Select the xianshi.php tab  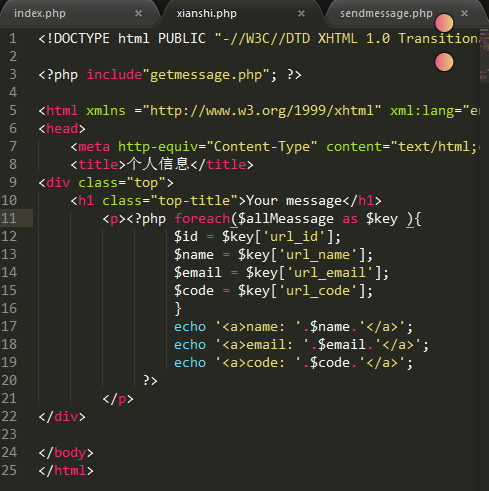(x=207, y=13)
